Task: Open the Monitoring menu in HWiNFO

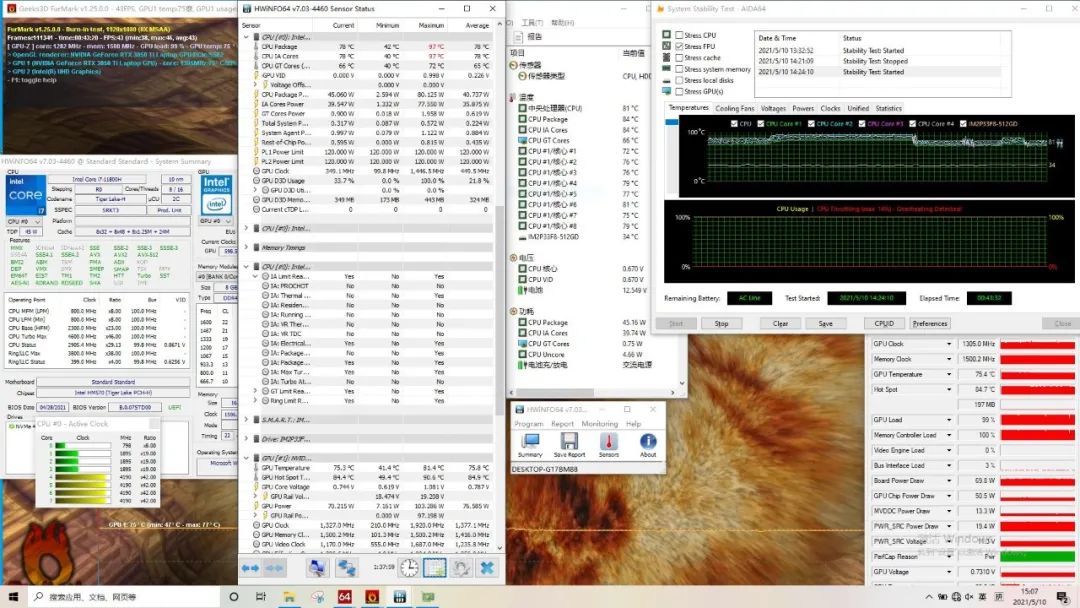Action: [x=599, y=424]
